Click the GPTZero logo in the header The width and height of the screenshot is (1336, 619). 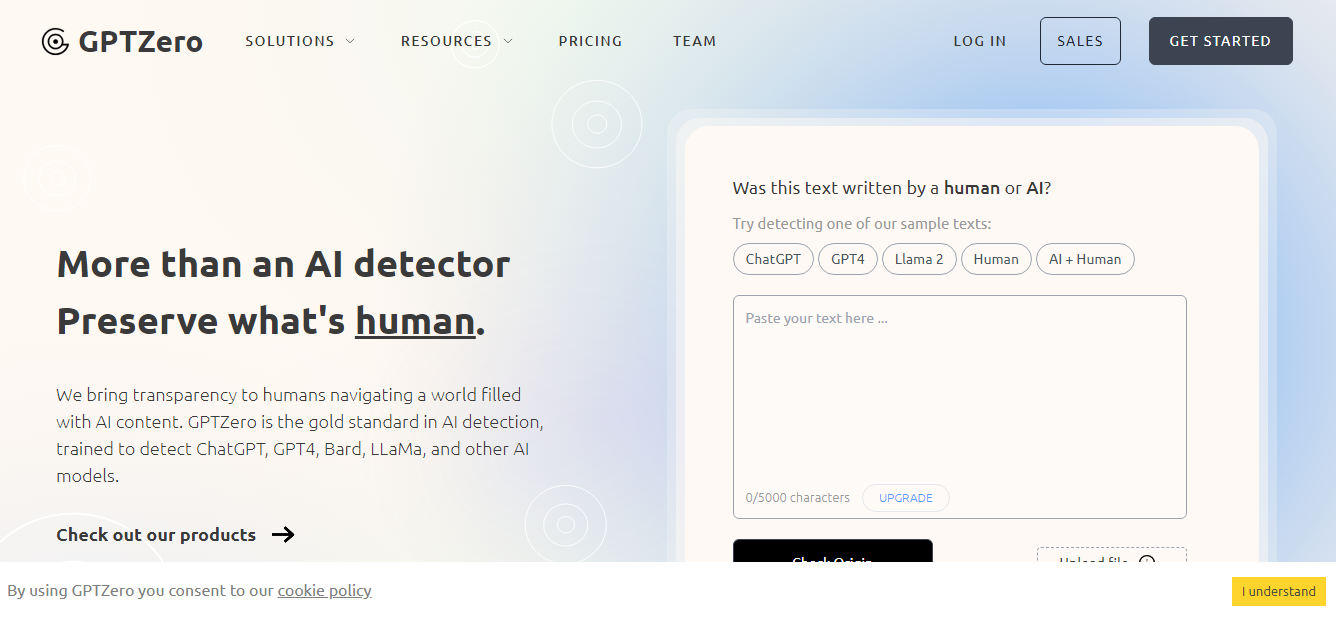point(122,41)
